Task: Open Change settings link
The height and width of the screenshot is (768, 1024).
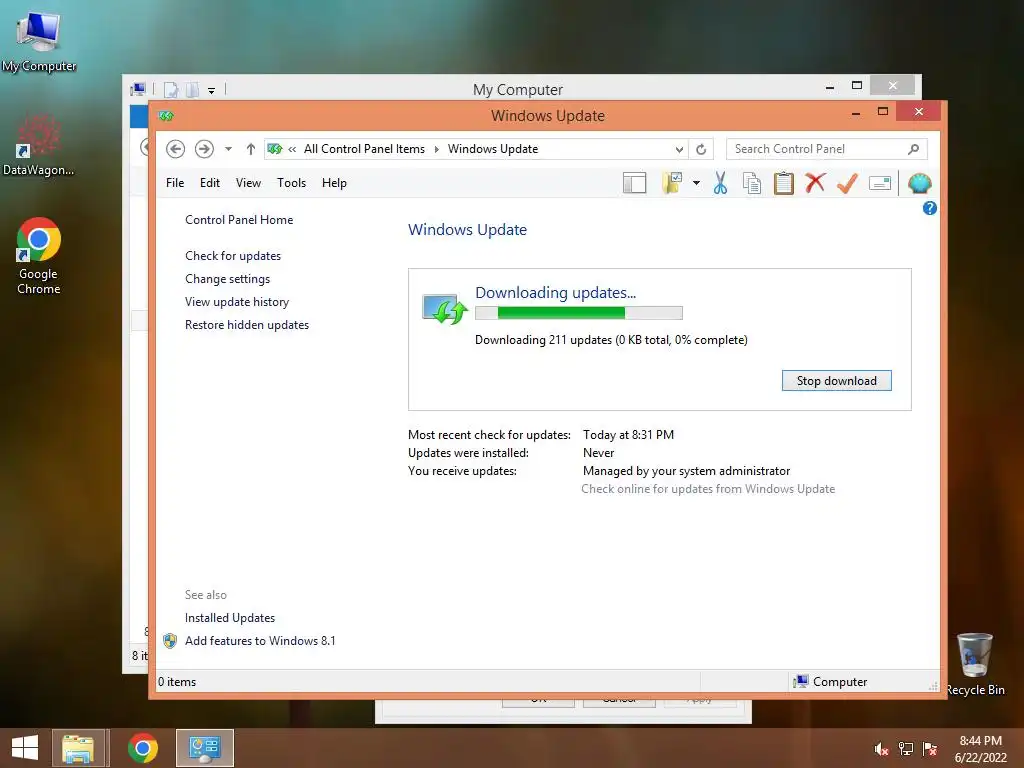Action: tap(227, 279)
